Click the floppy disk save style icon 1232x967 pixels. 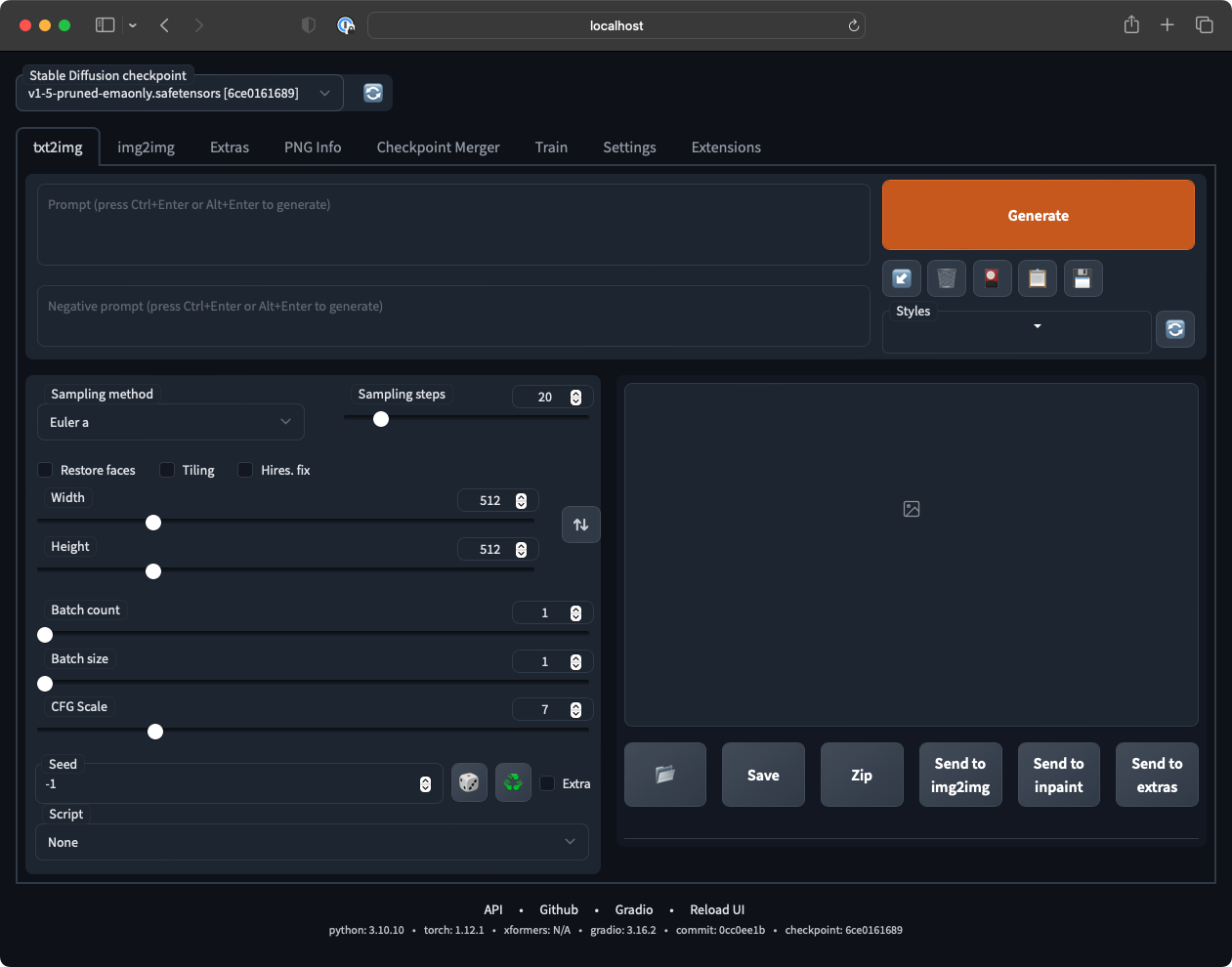[x=1083, y=278]
